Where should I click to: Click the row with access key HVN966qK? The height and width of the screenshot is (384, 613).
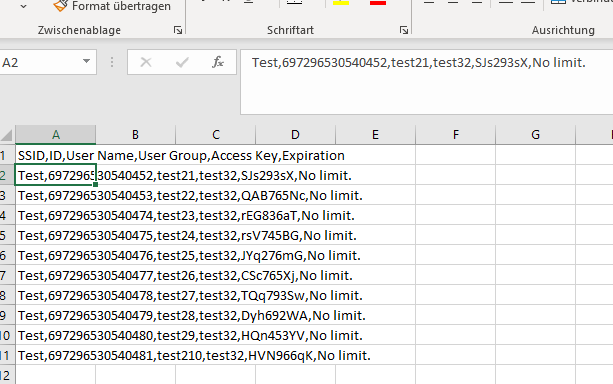[194, 355]
